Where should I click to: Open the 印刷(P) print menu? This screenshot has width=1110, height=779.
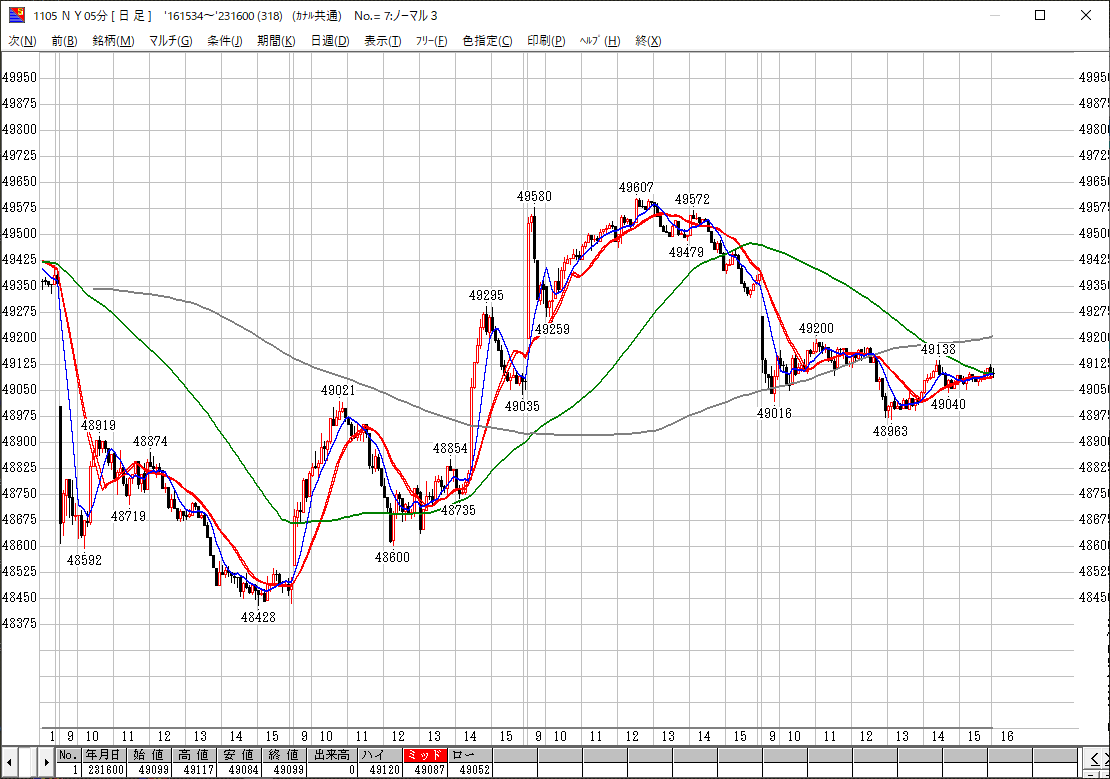click(x=546, y=41)
